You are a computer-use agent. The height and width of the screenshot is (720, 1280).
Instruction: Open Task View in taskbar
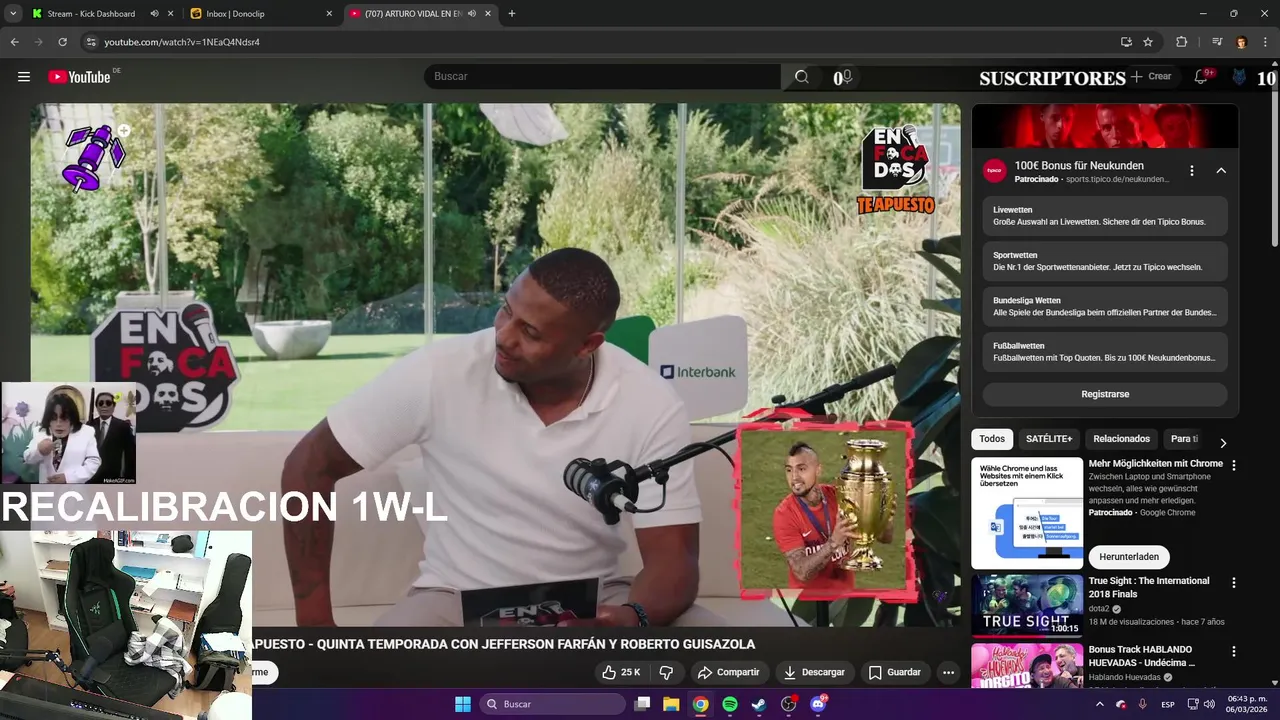tap(643, 704)
